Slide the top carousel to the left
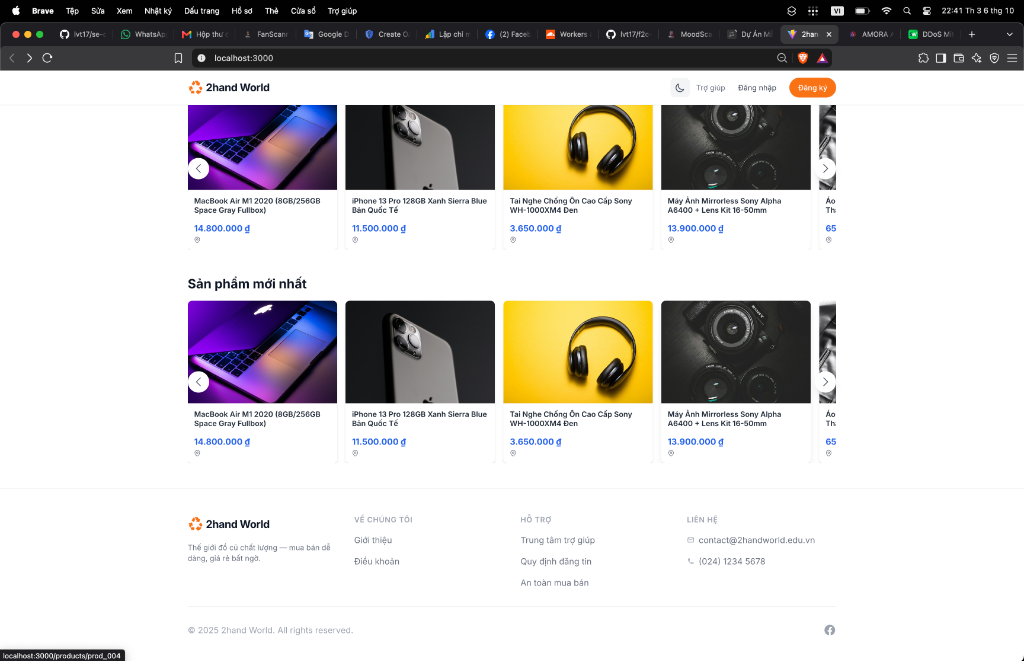Image resolution: width=1024 pixels, height=661 pixels. click(x=199, y=169)
